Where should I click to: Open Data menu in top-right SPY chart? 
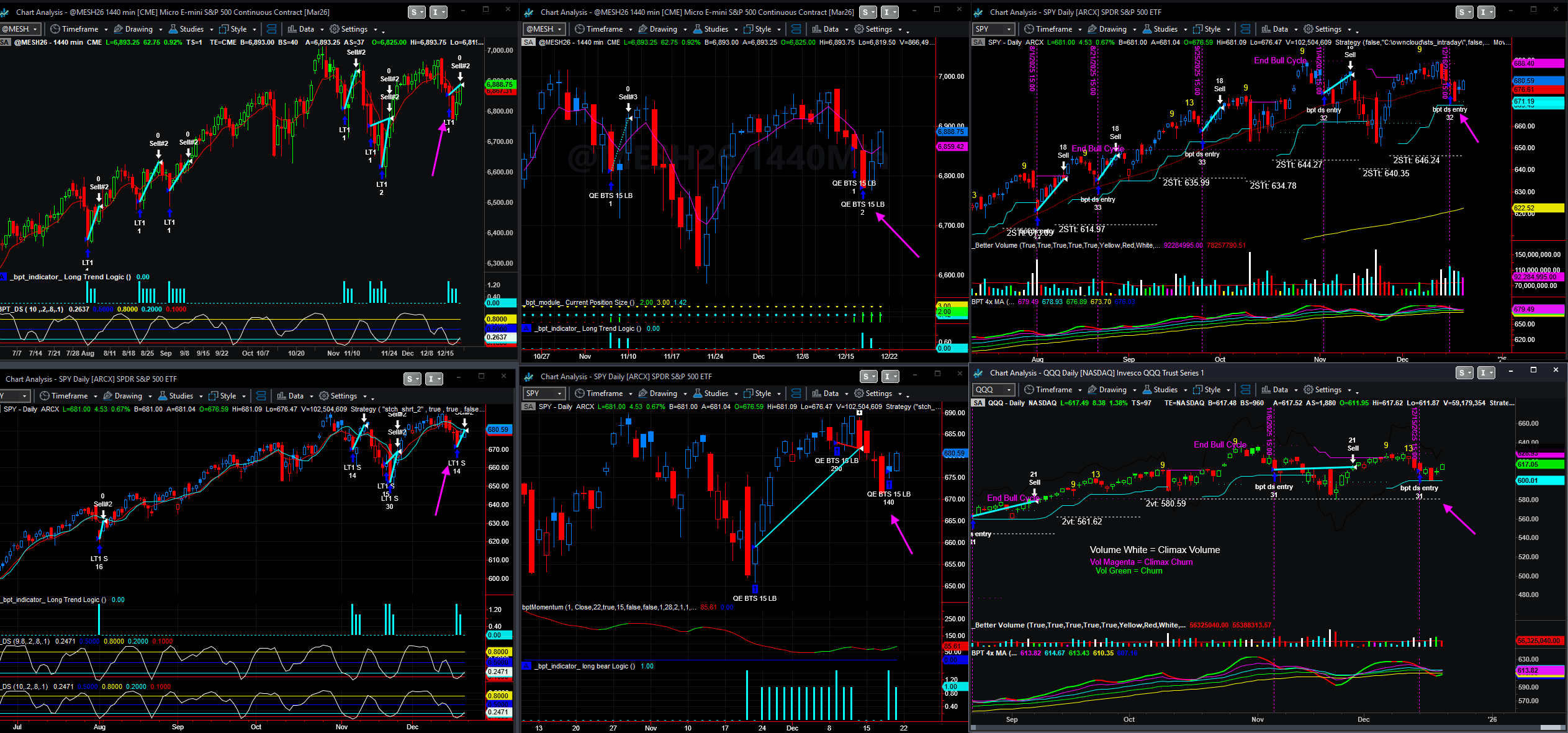[x=1275, y=29]
